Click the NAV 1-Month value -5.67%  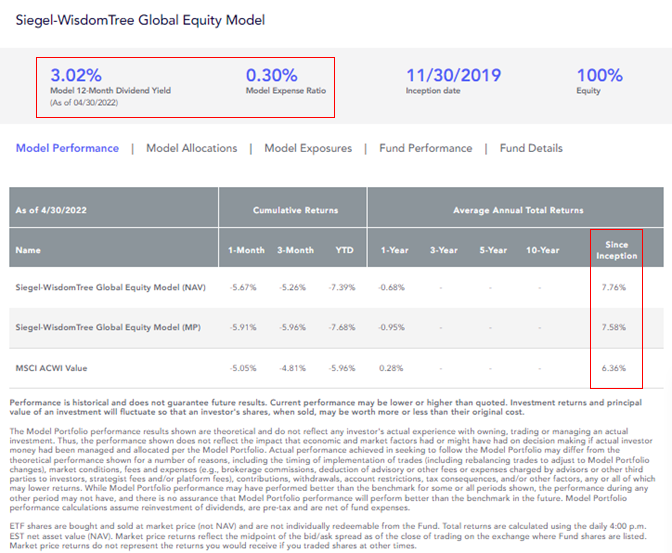243,287
